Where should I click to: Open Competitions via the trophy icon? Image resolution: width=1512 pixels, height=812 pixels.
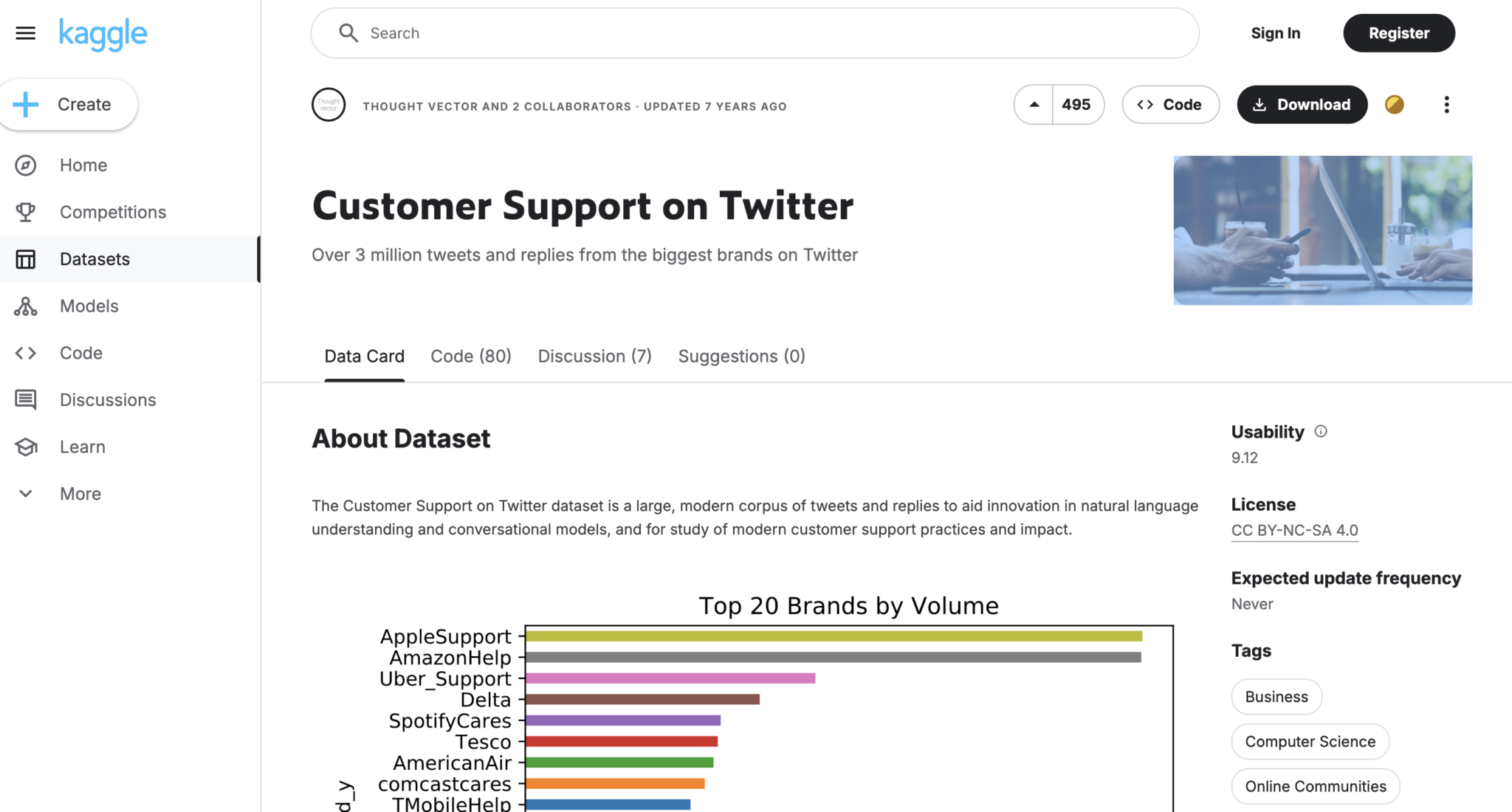click(26, 213)
